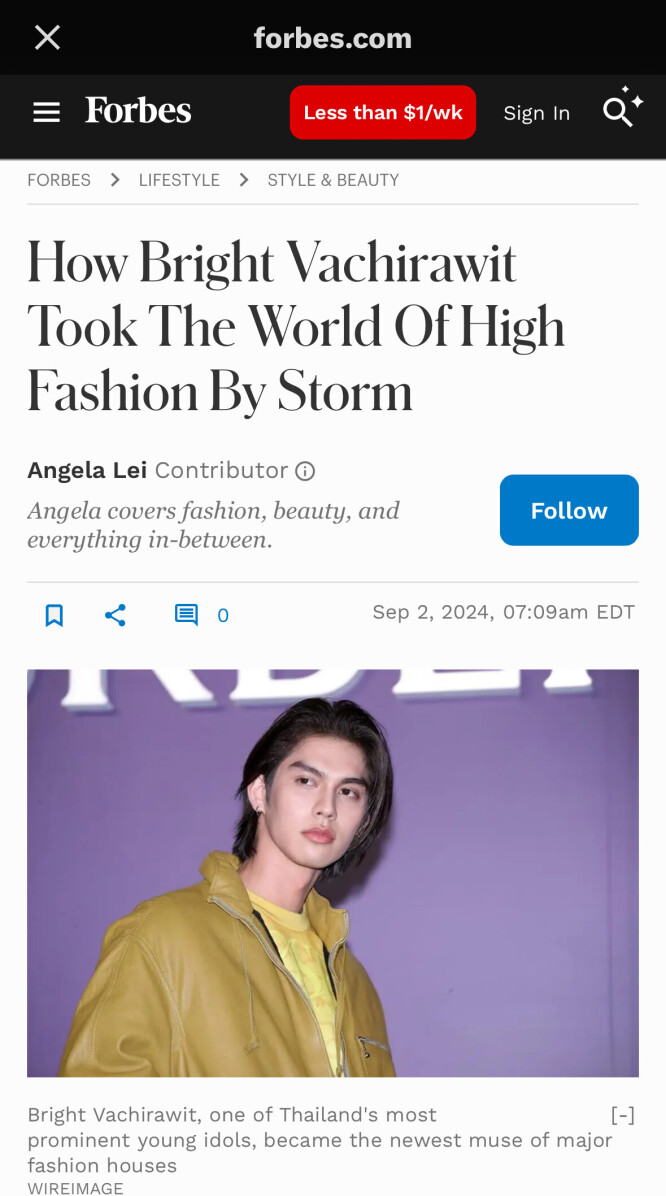This screenshot has width=666, height=1196.
Task: Show contributor info via the circled i icon
Action: [305, 471]
